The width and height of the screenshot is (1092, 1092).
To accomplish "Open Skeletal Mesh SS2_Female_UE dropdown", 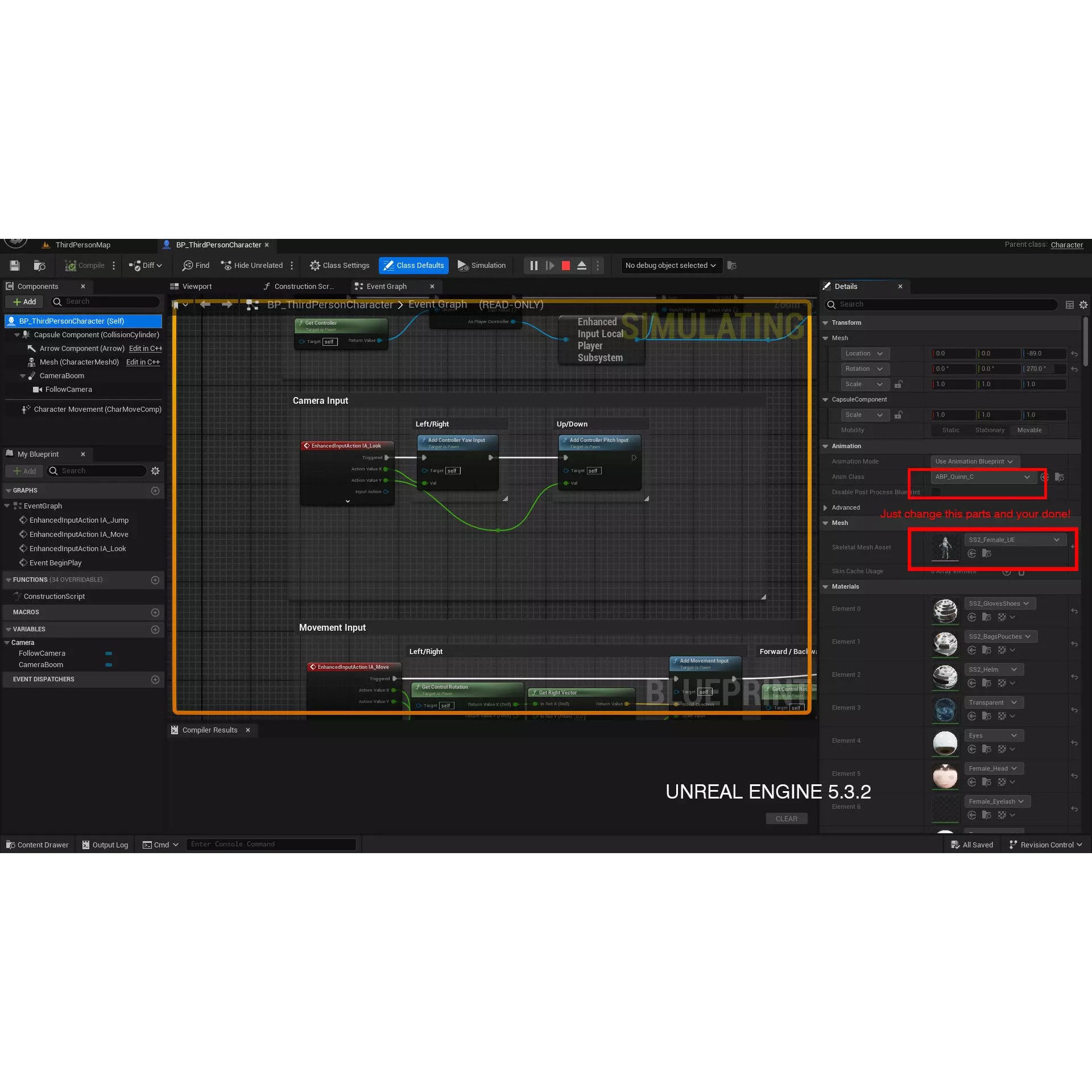I will [1014, 540].
